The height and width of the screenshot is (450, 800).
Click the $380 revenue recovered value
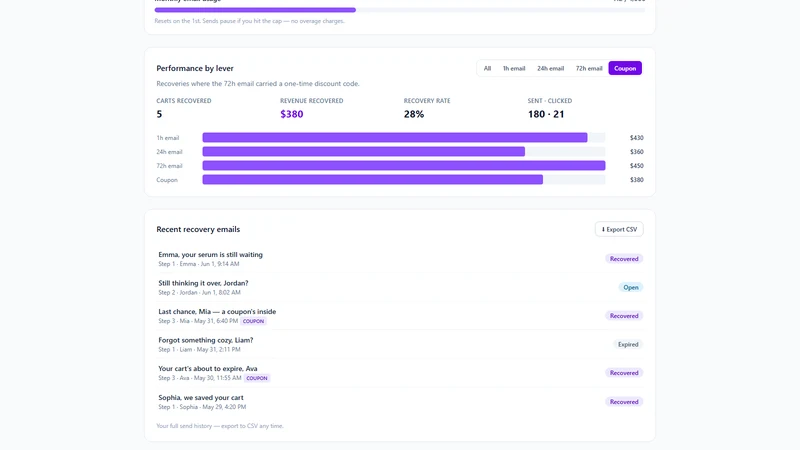point(291,114)
